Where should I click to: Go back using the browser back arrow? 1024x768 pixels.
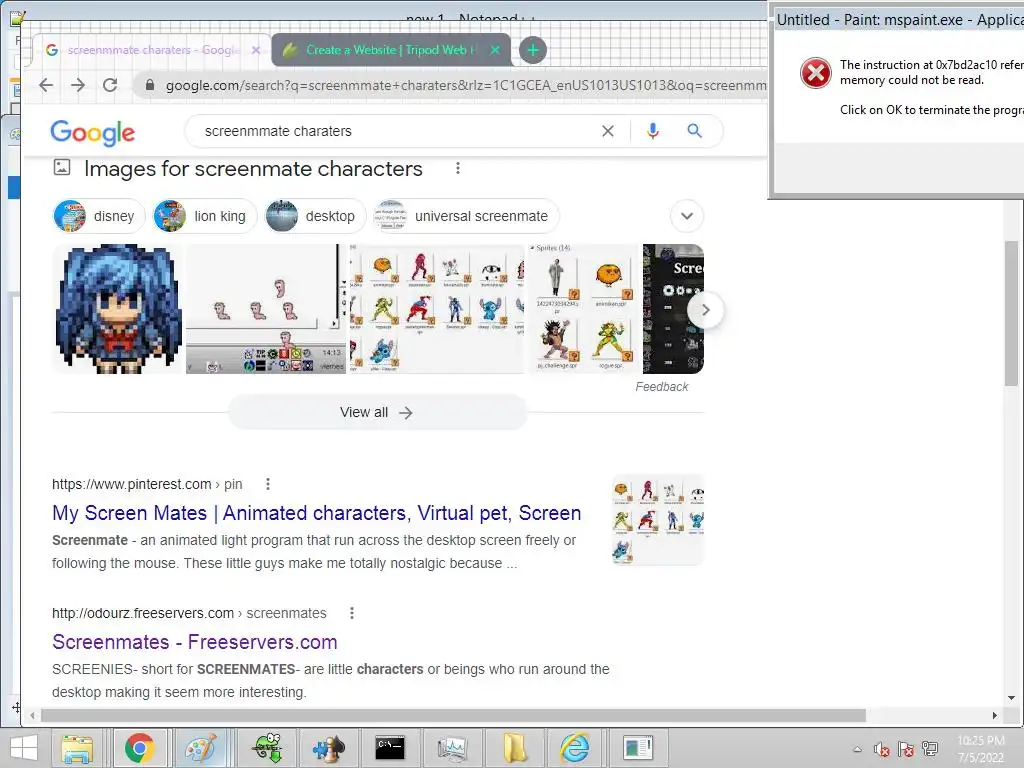(x=46, y=85)
